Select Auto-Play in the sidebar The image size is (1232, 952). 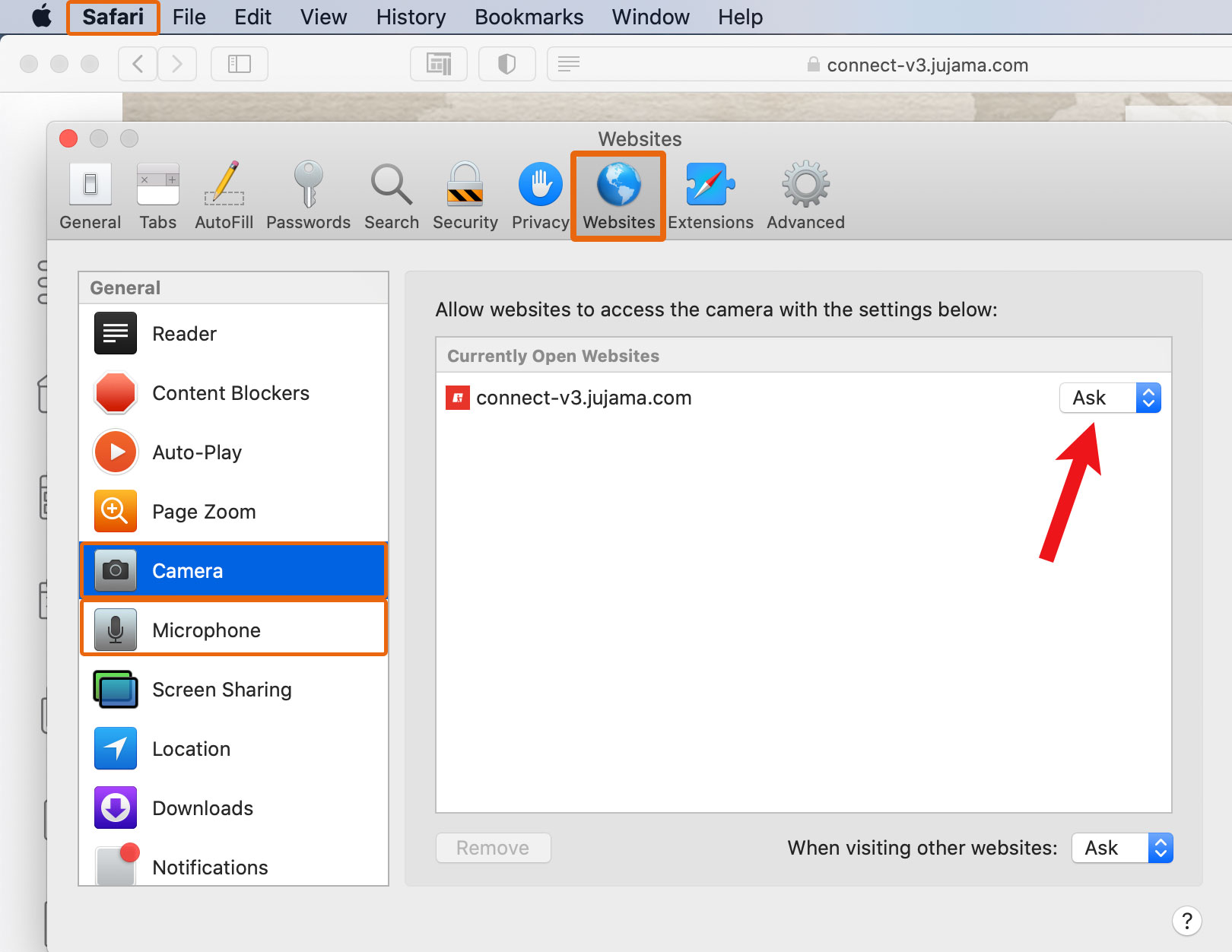[x=233, y=452]
